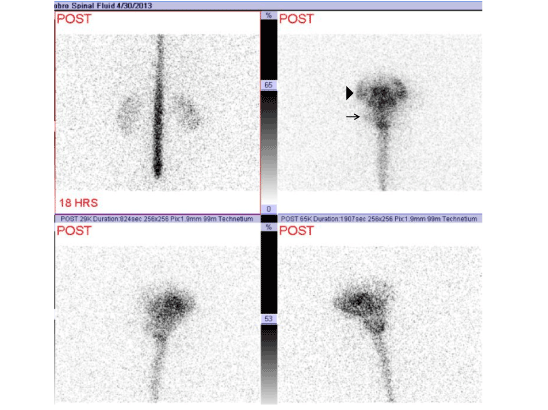Click the 18 HRS time label
Viewport: 548px width, 410px height.
click(78, 203)
